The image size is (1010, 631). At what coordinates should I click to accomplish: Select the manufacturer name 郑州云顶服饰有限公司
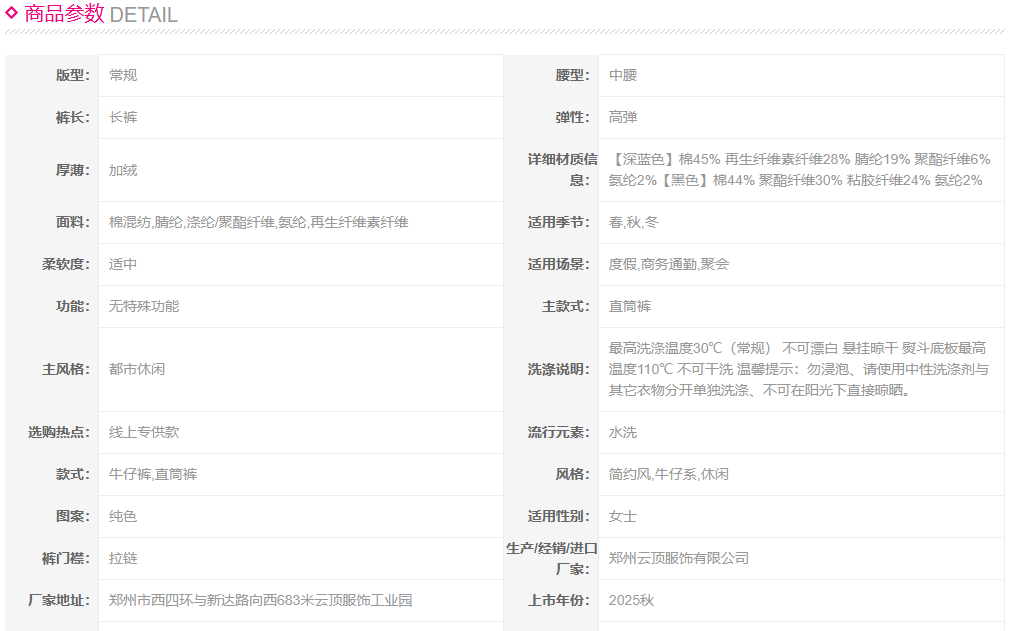click(679, 558)
